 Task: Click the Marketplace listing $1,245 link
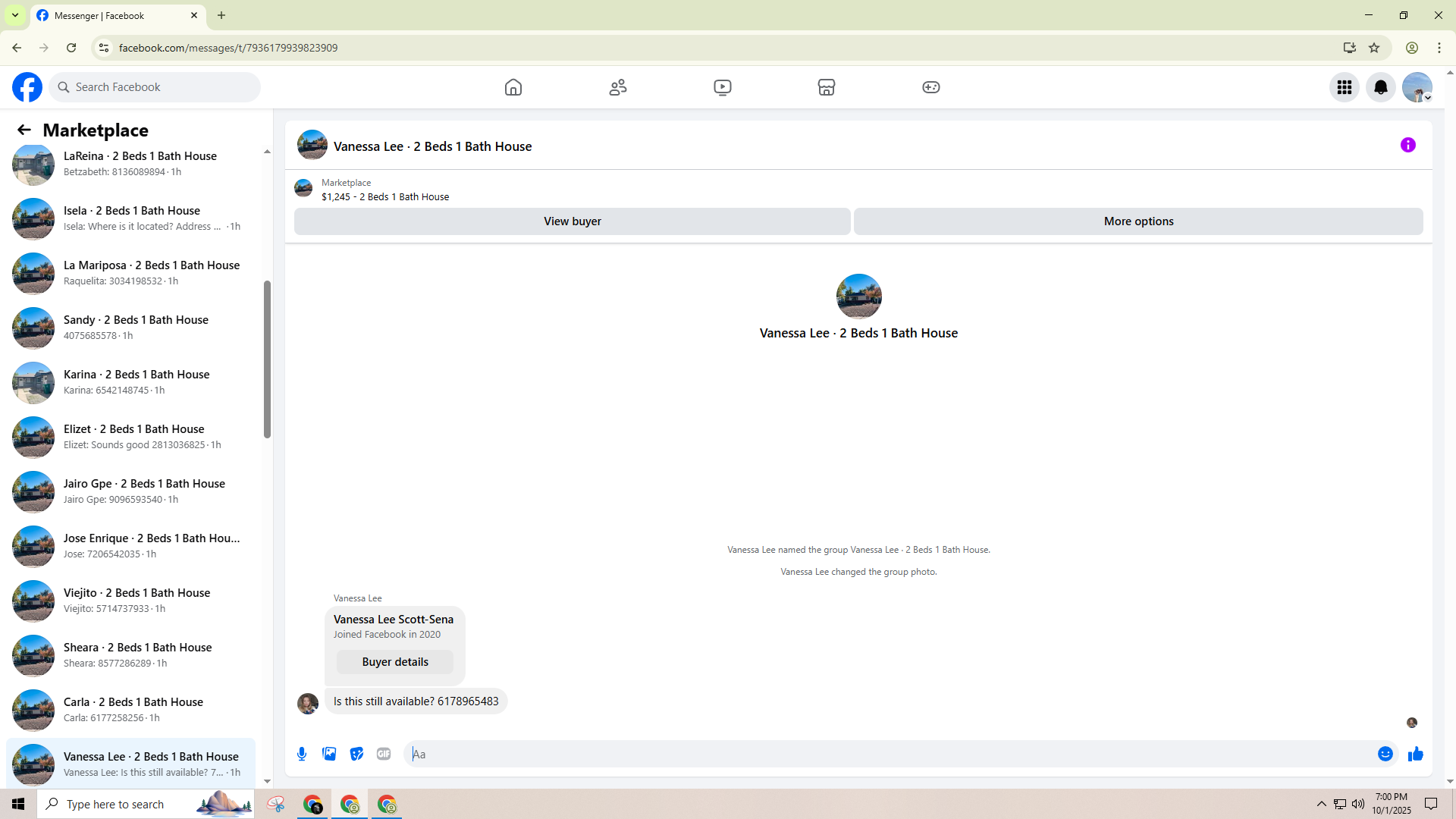(385, 197)
